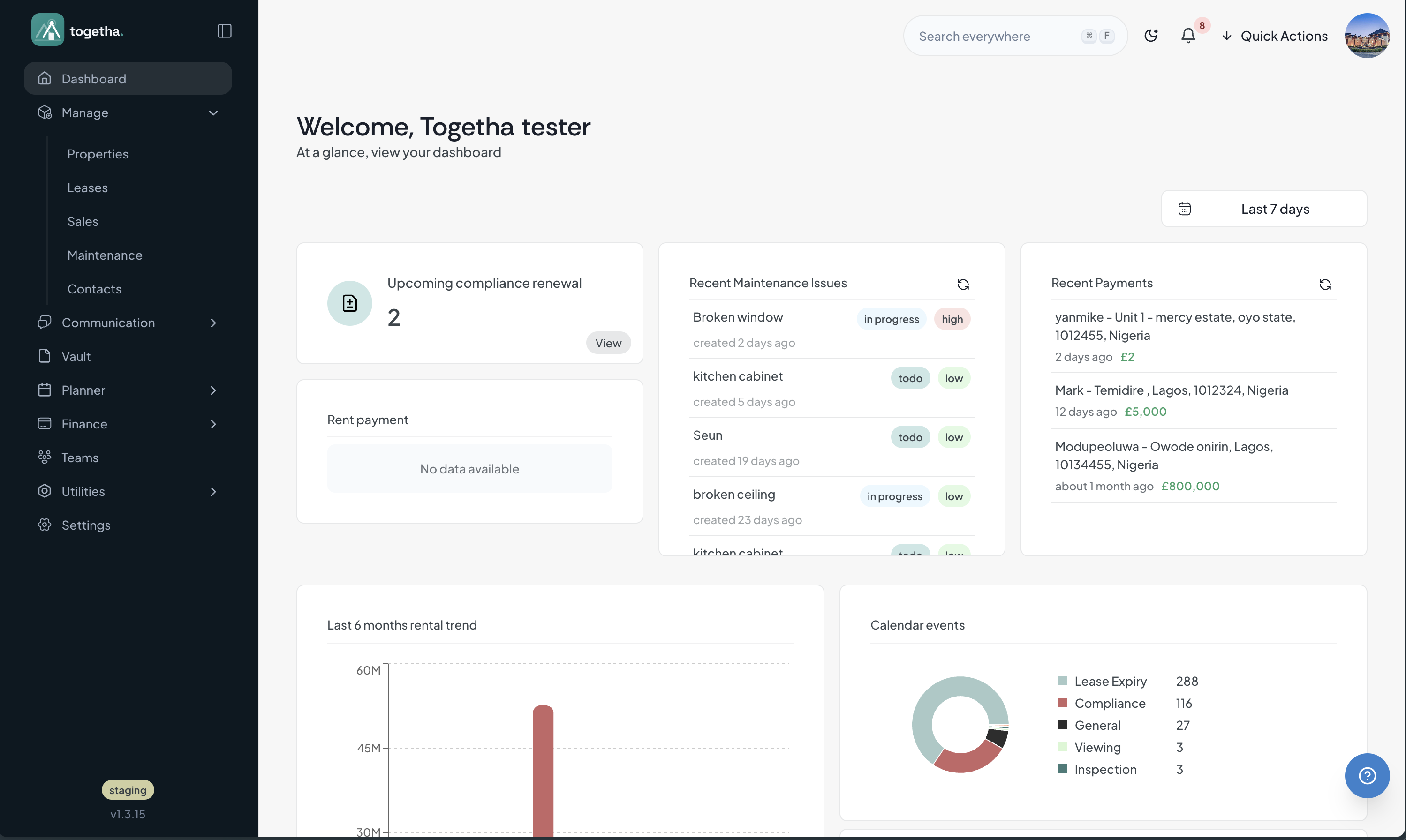1406x840 pixels.
Task: Expand the Planner submenu arrow
Action: point(213,390)
